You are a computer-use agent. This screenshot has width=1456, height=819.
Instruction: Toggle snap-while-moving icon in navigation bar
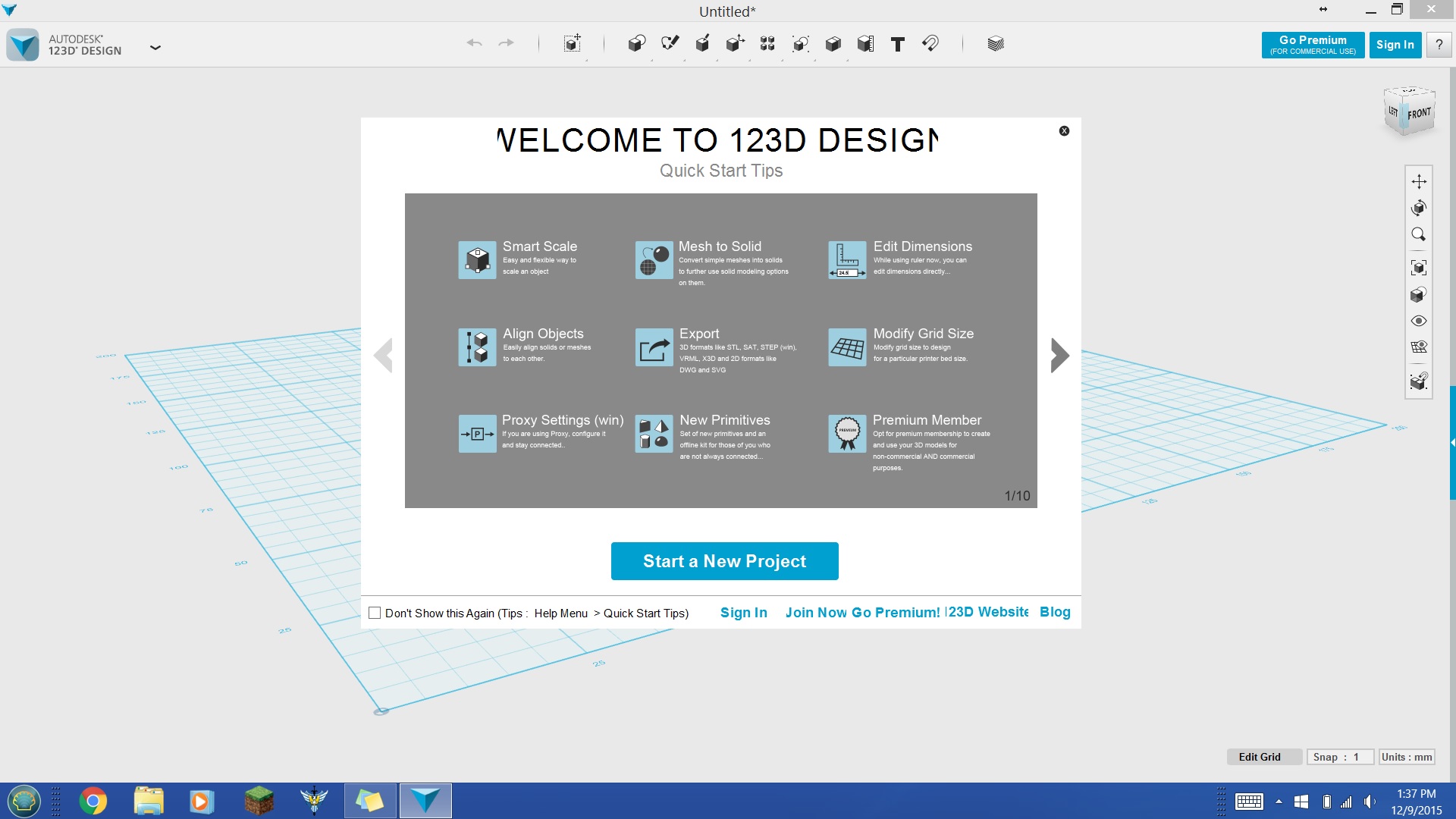pyautogui.click(x=1419, y=381)
